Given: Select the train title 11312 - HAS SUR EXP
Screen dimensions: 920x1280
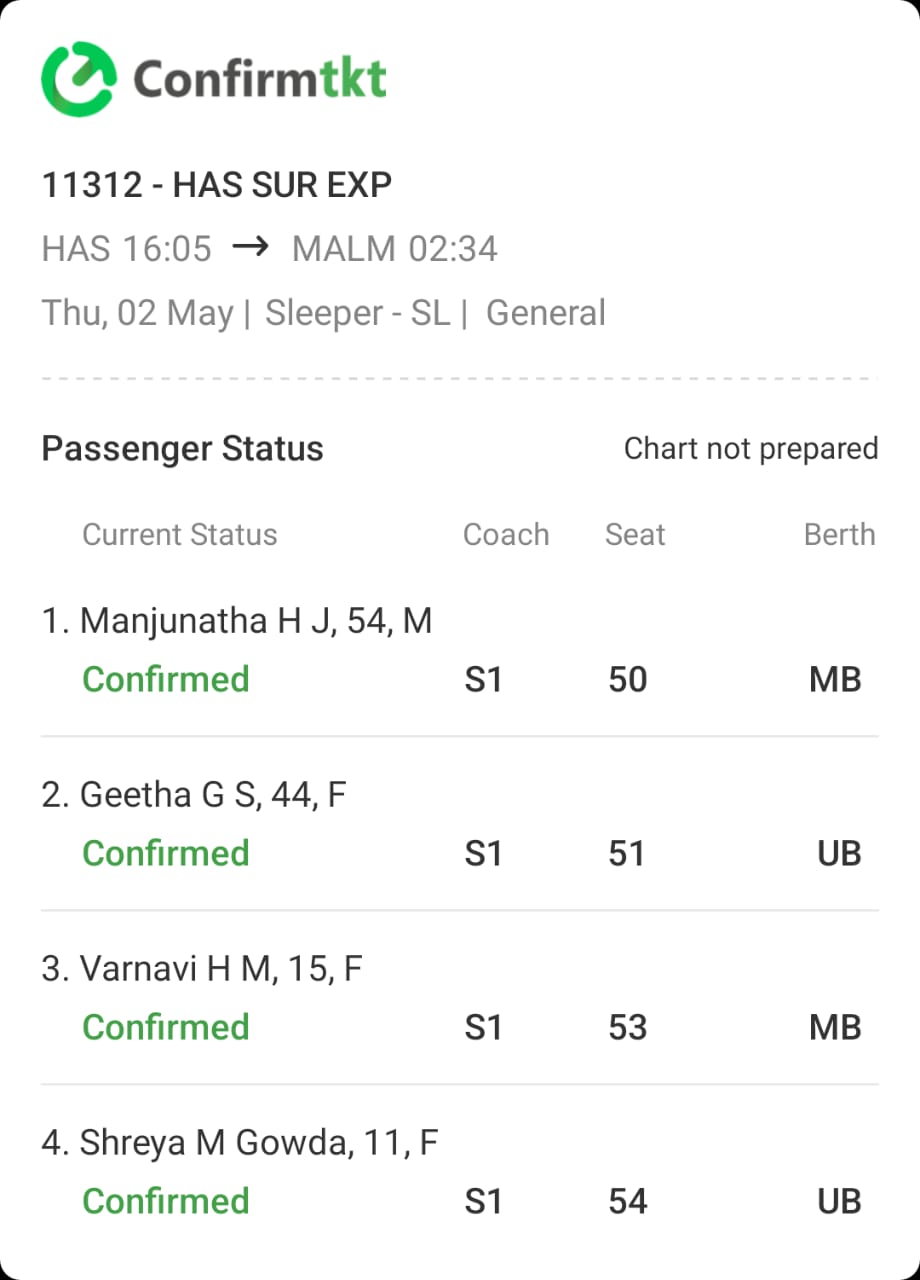Looking at the screenshot, I should pos(216,185).
